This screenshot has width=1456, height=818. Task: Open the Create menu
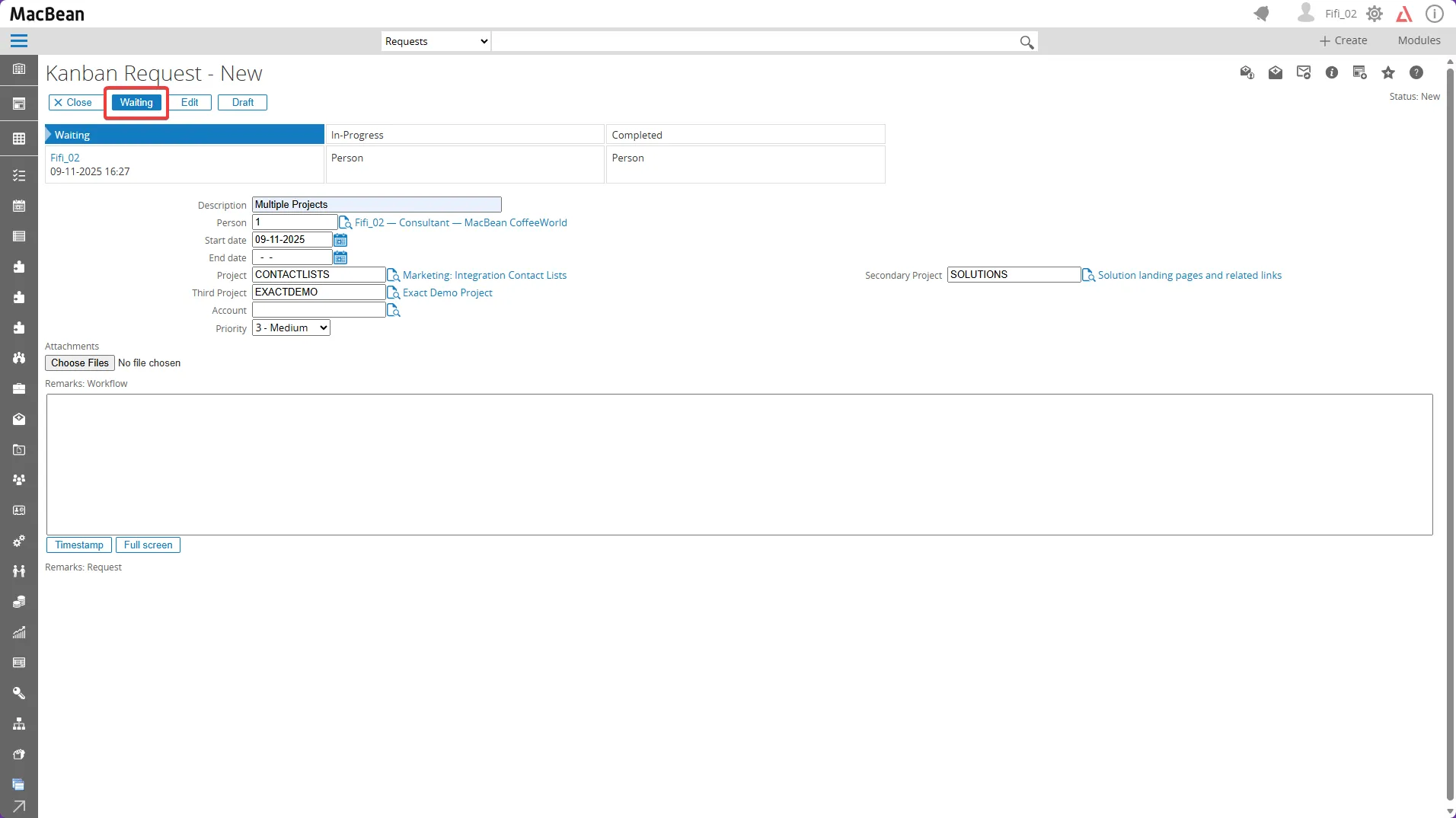(1343, 40)
